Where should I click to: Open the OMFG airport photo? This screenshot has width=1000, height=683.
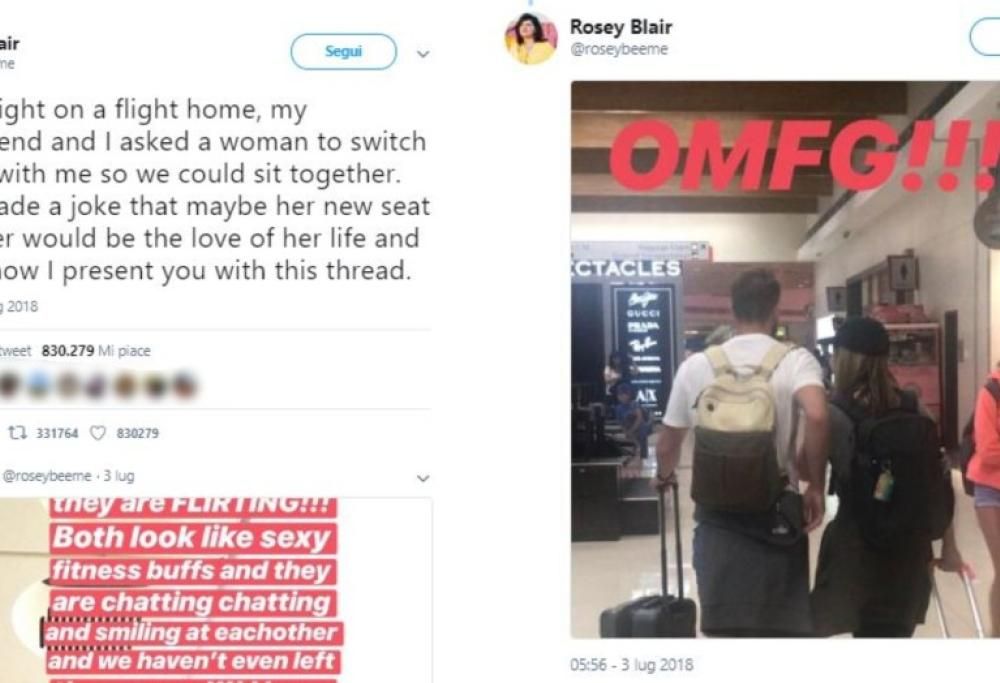[785, 359]
